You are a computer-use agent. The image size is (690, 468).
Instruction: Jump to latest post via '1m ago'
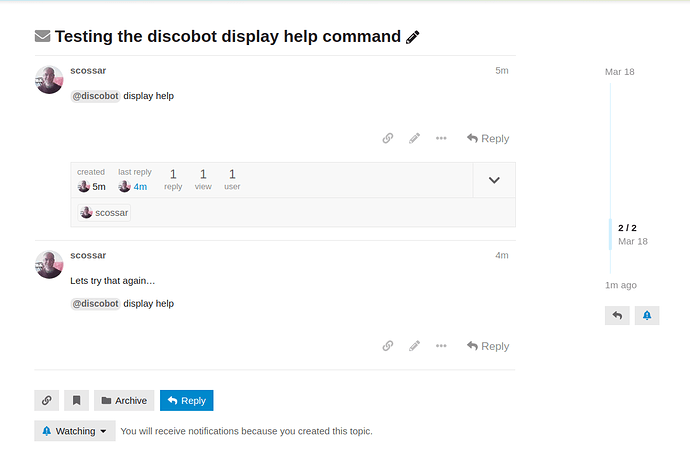(x=621, y=285)
